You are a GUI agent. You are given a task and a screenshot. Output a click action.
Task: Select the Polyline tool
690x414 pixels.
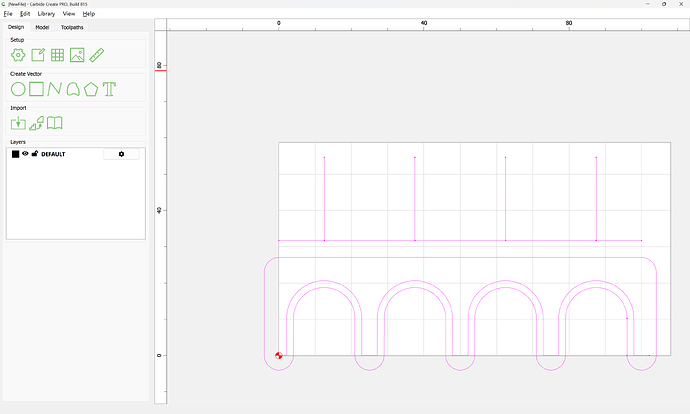[x=54, y=89]
